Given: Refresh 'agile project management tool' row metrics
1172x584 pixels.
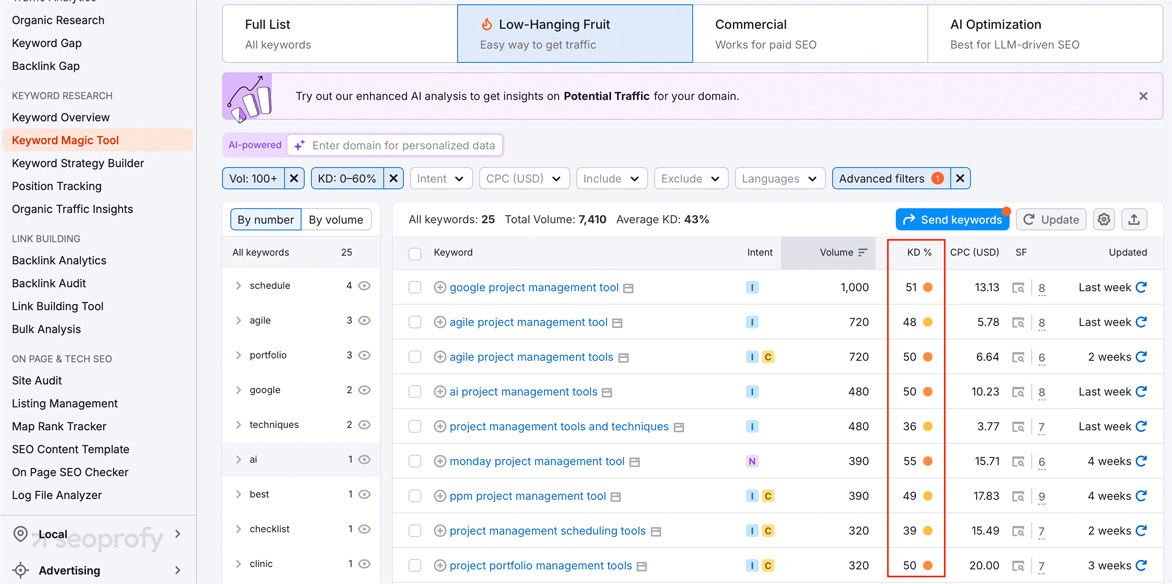Looking at the screenshot, I should (1141, 322).
